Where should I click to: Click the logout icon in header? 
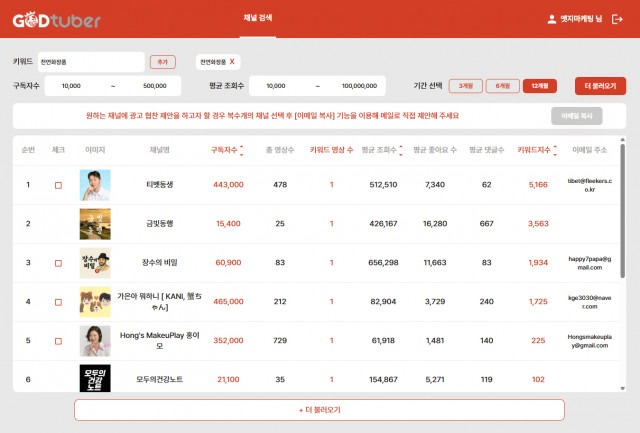616,19
